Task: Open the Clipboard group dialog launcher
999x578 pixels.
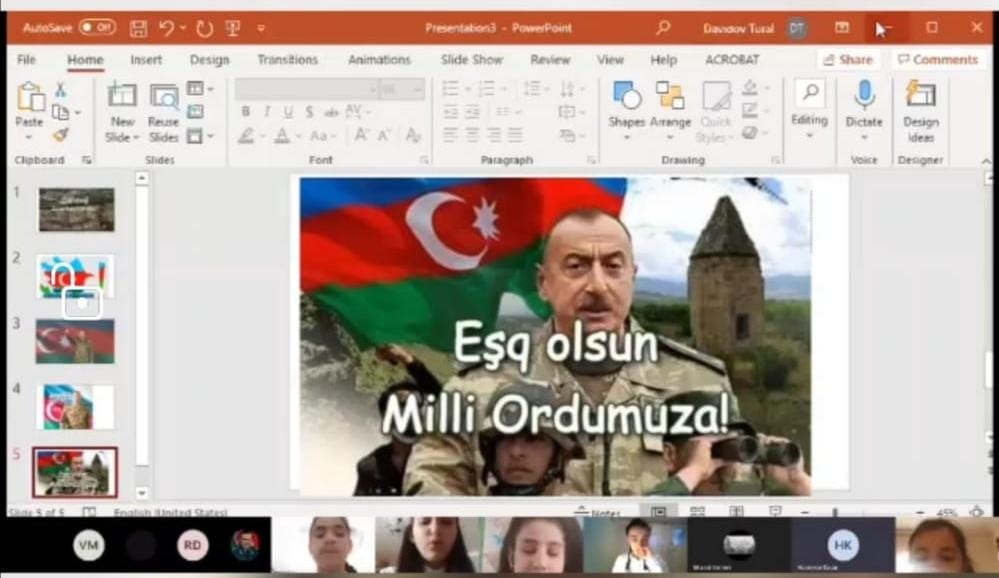Action: tap(87, 160)
